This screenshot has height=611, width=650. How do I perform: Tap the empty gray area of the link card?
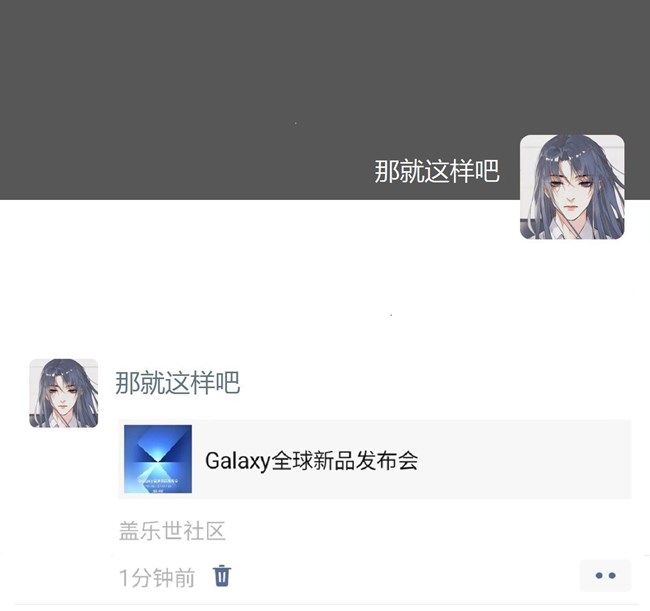[x=524, y=459]
